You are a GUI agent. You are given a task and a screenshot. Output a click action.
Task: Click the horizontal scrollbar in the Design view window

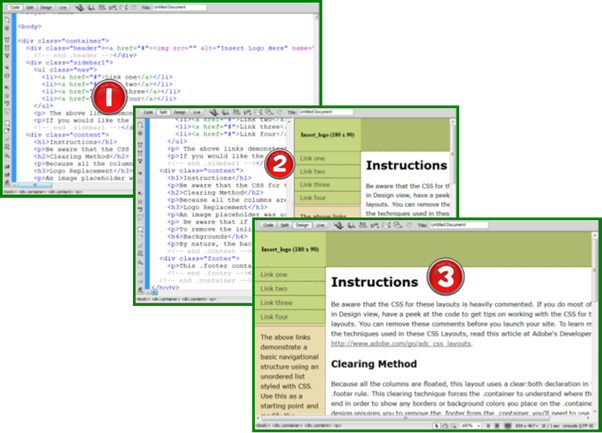[x=403, y=419]
